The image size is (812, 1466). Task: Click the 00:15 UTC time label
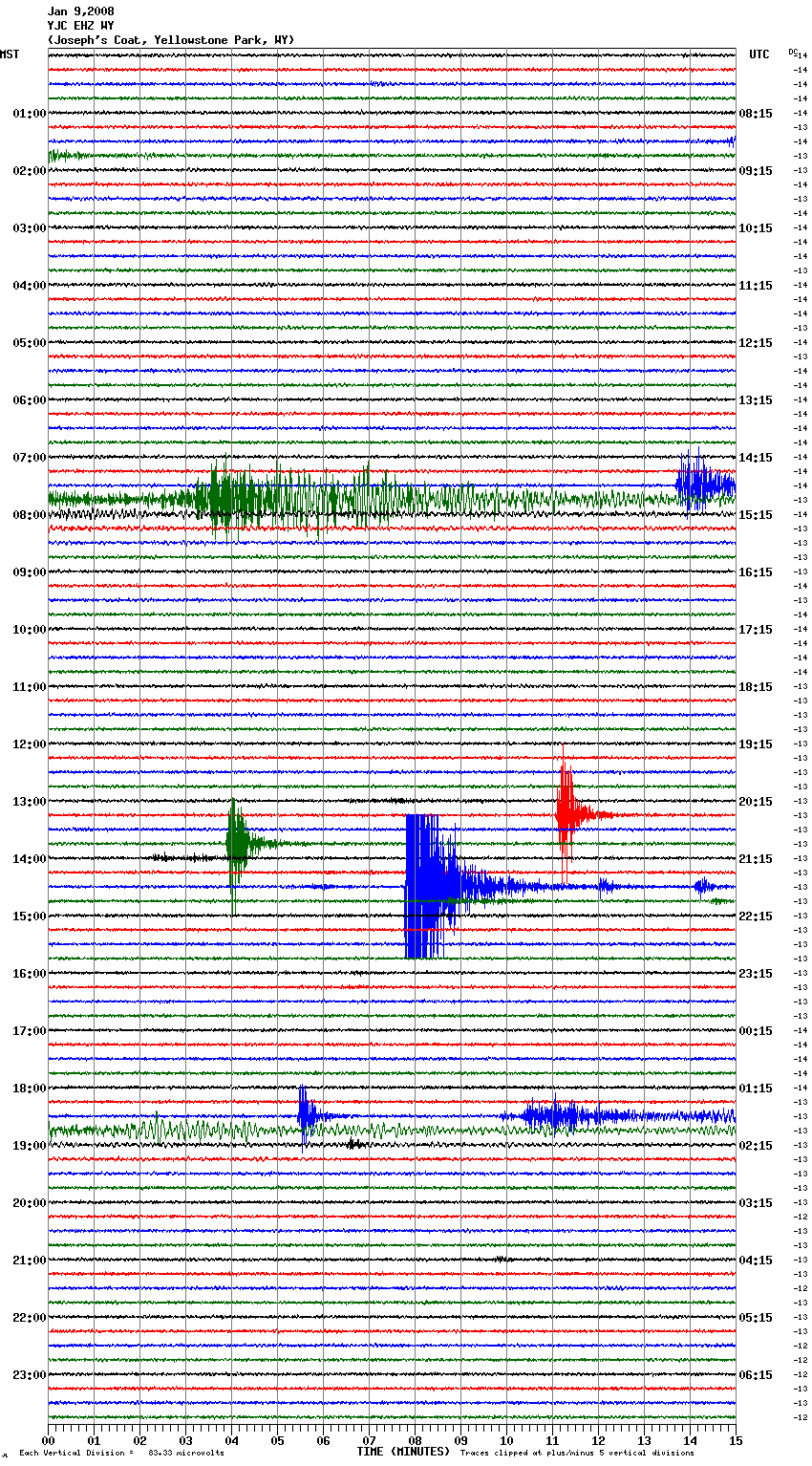756,1031
